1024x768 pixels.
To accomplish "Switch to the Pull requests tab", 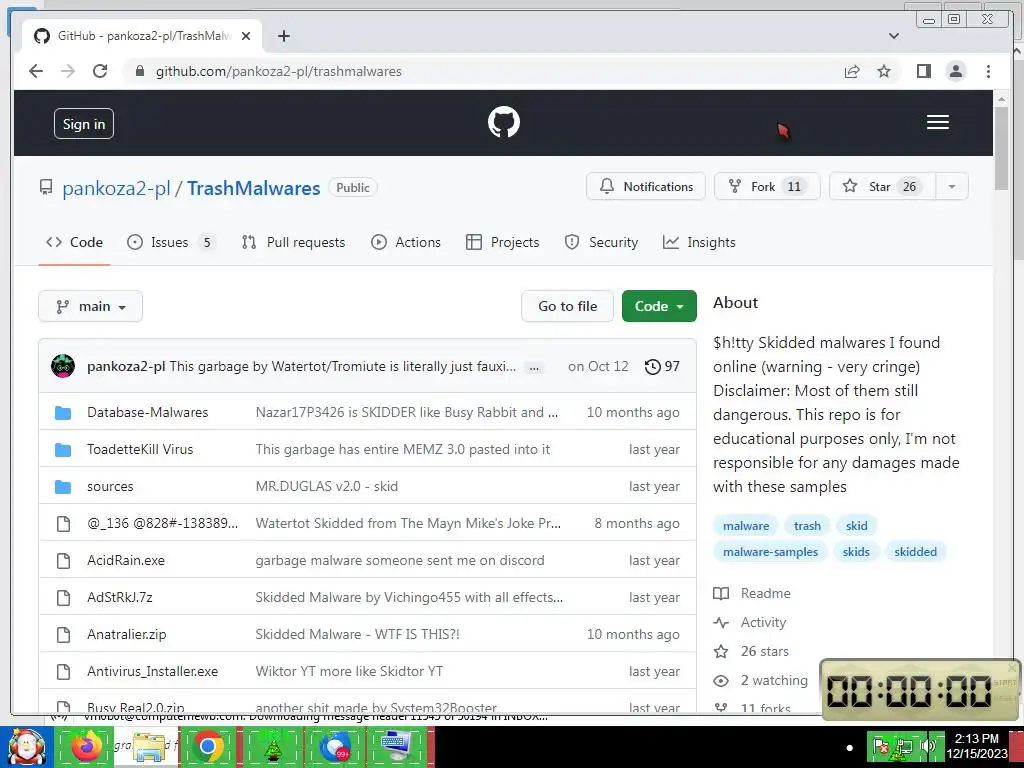I will [293, 242].
